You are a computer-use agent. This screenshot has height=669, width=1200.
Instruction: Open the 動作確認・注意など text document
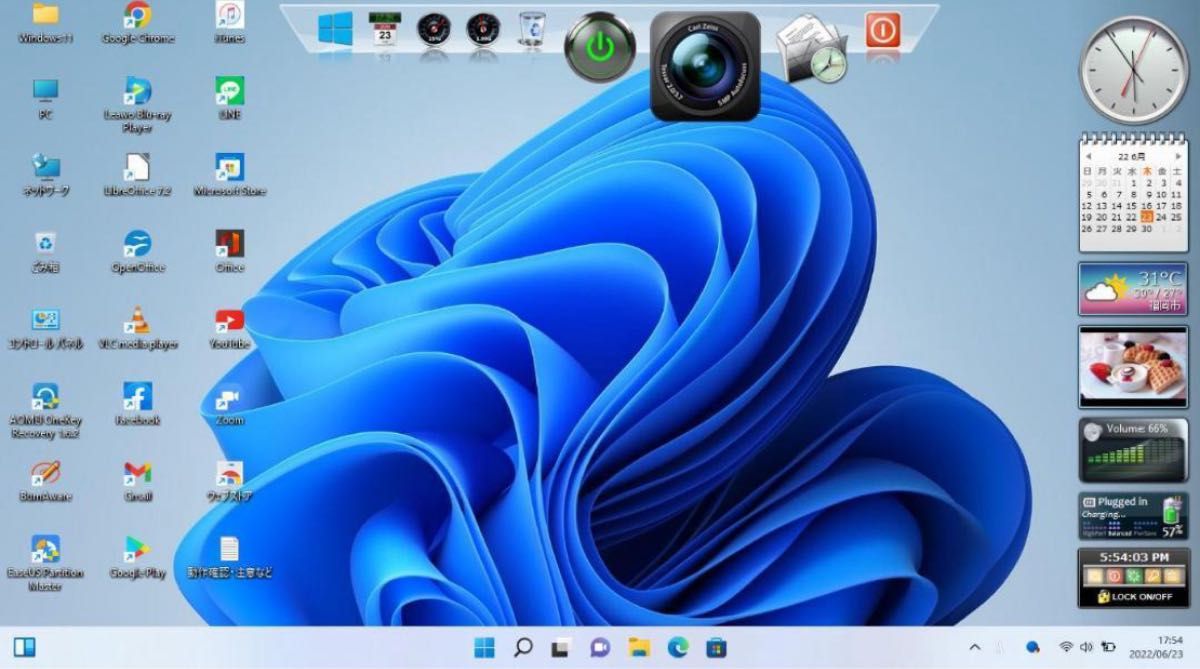pyautogui.click(x=230, y=558)
